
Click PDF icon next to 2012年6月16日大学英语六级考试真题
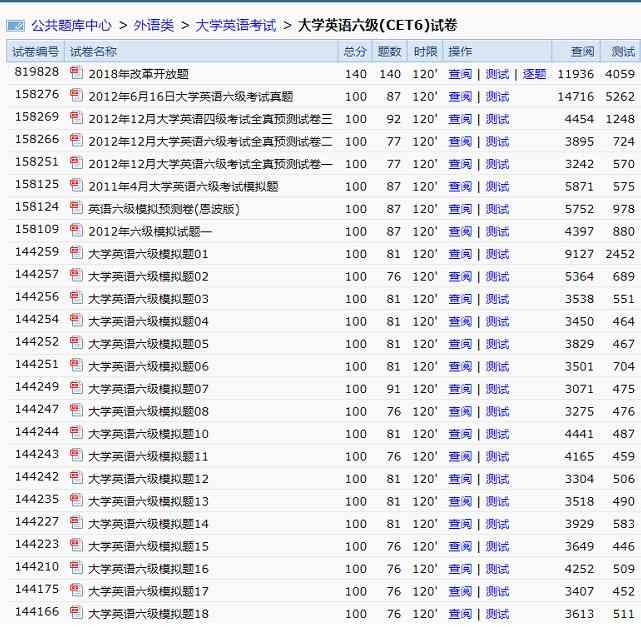(x=76, y=96)
